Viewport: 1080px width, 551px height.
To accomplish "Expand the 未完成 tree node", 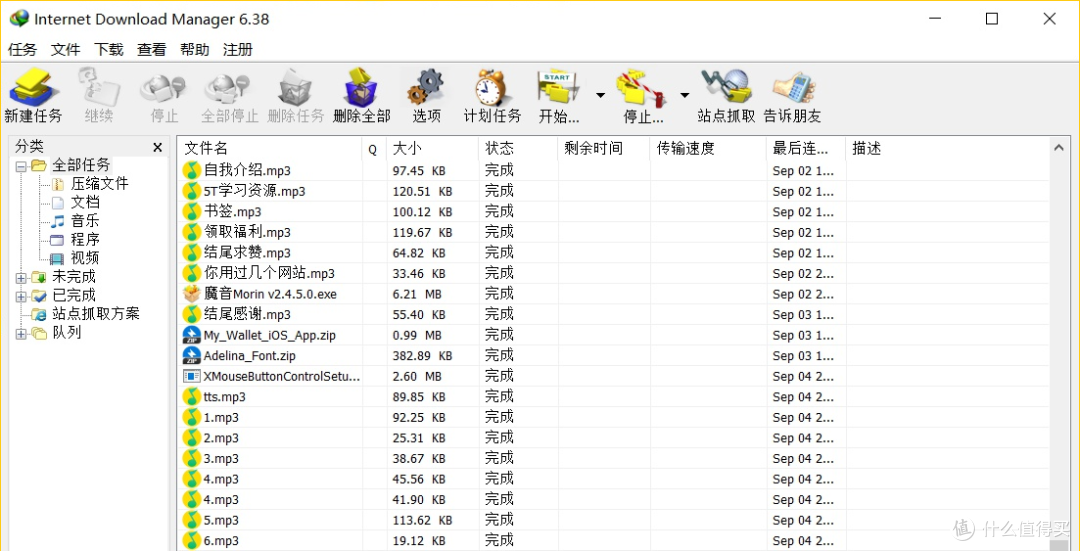I will pyautogui.click(x=21, y=278).
